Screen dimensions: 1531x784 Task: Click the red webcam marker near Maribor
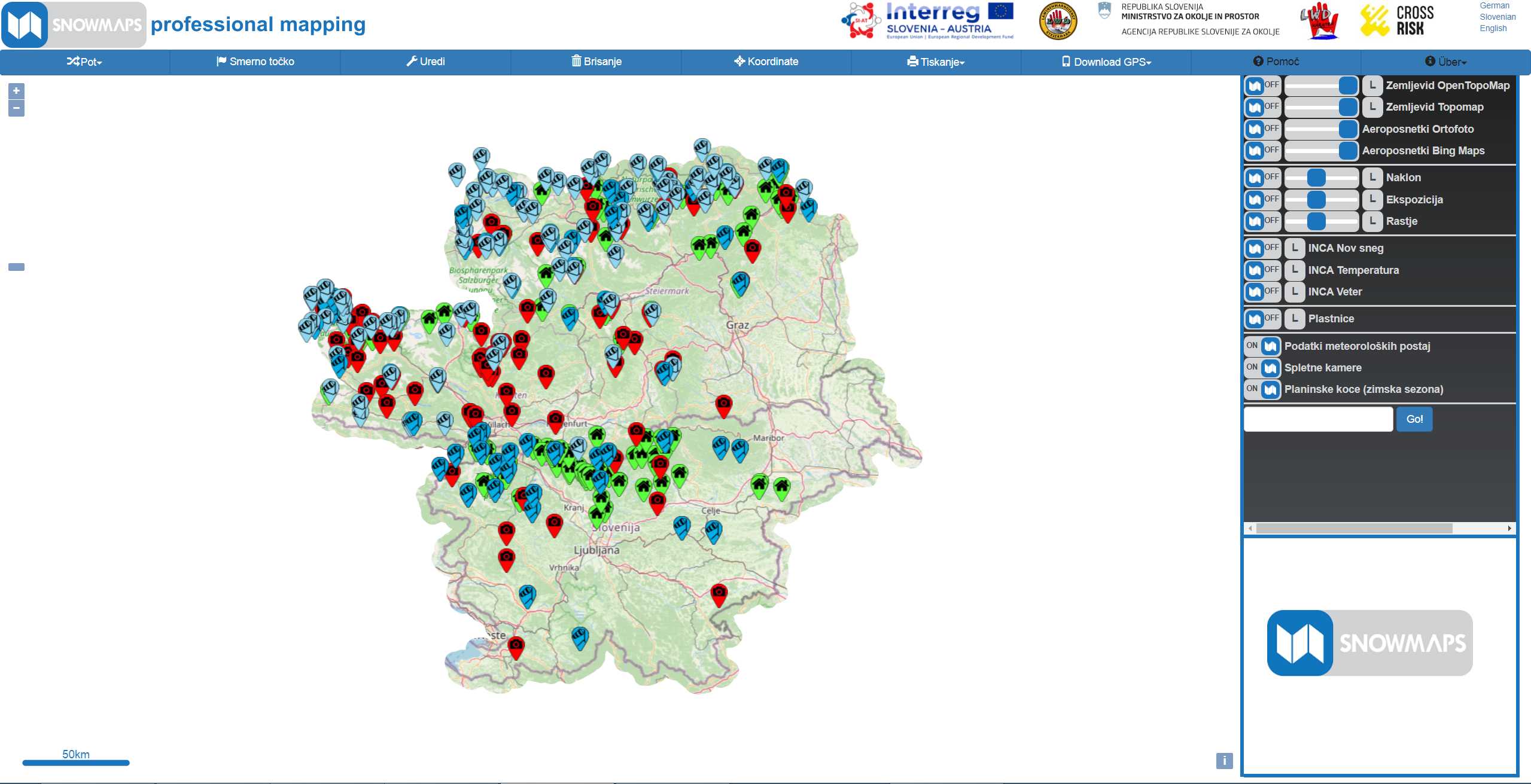(723, 405)
